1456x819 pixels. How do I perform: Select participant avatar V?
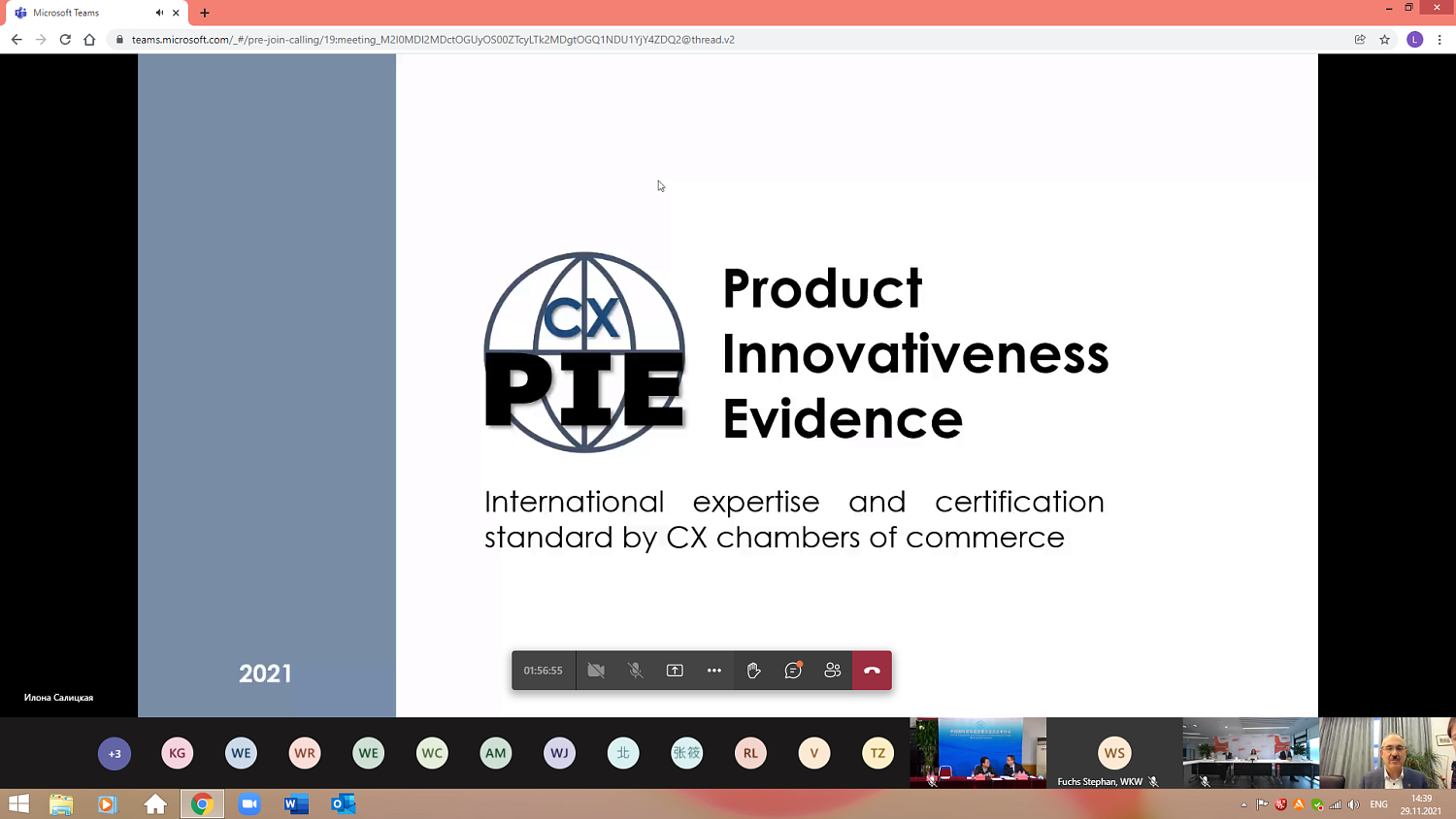coord(814,753)
